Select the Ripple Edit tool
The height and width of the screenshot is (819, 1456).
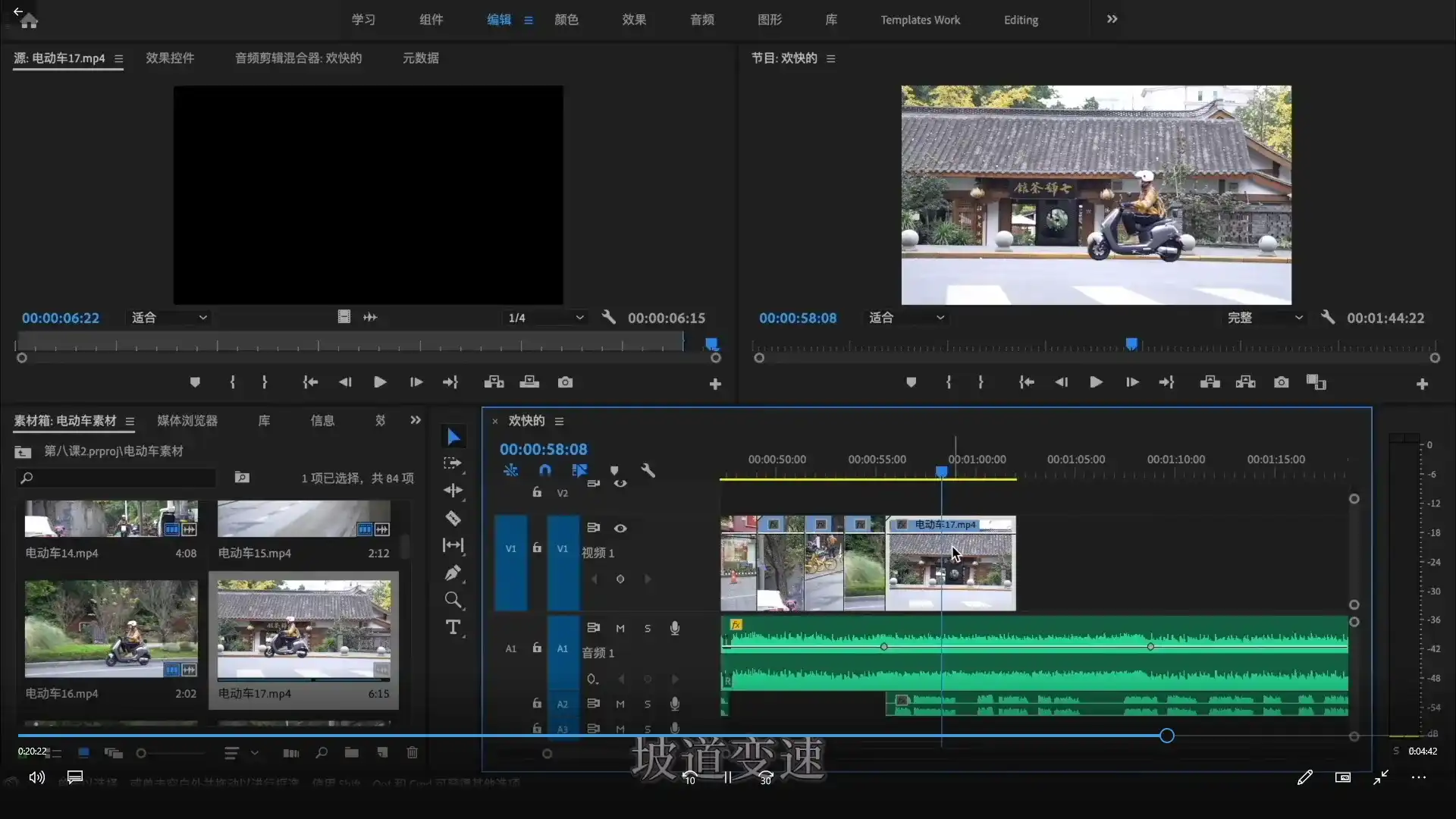point(453,491)
